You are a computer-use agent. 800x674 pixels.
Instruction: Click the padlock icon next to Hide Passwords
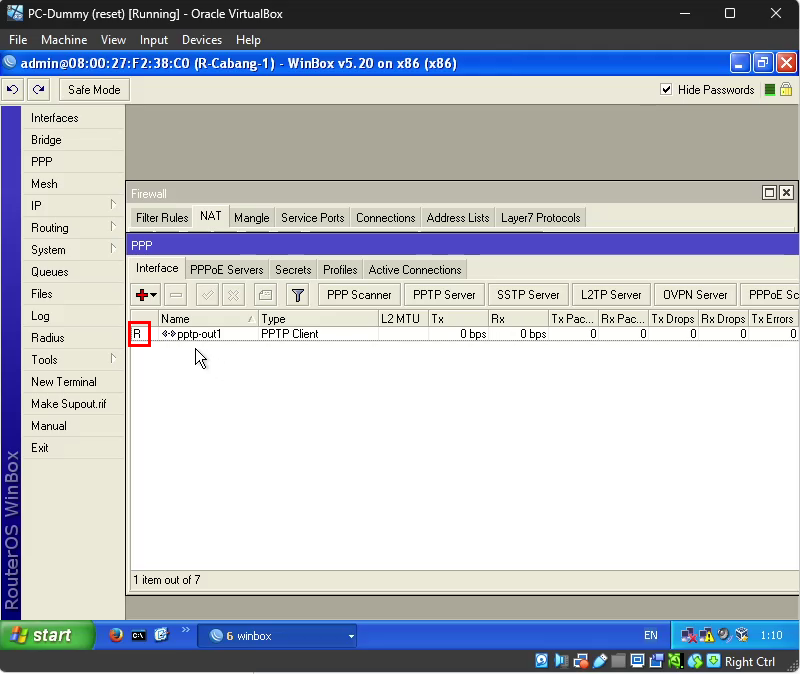786,90
